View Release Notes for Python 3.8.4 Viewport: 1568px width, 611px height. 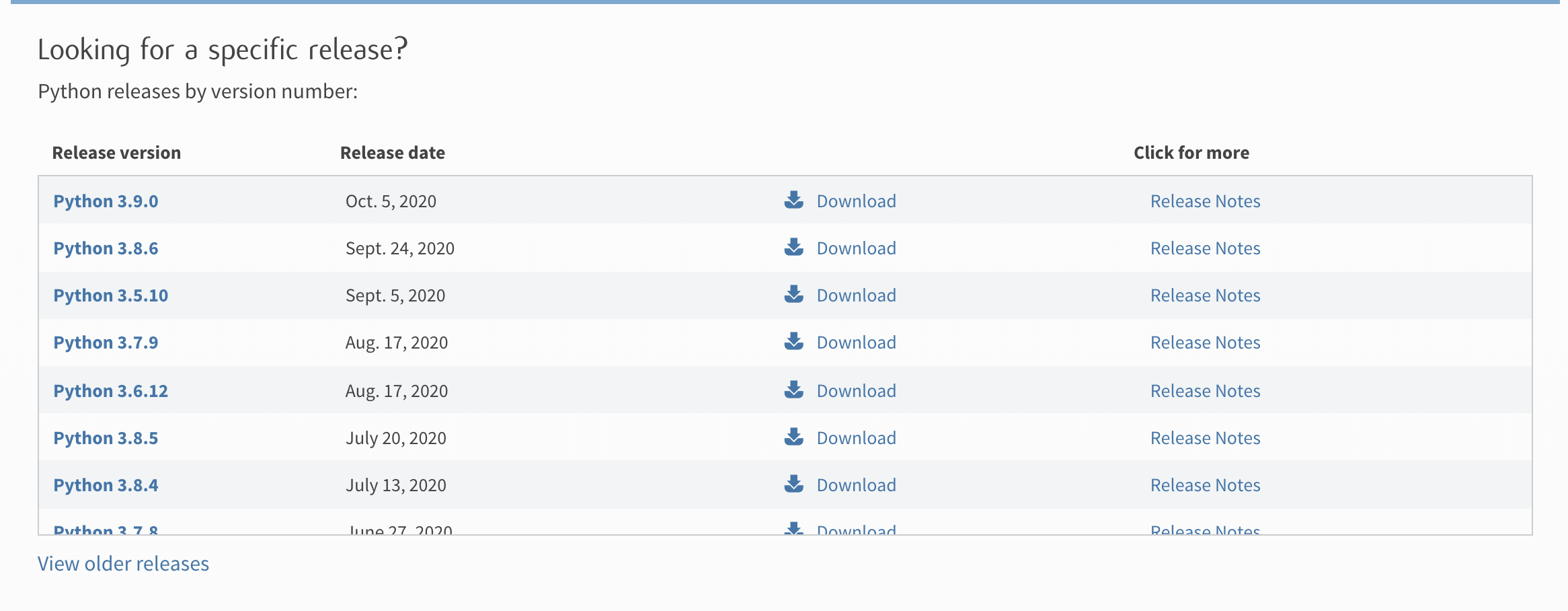[x=1205, y=485]
